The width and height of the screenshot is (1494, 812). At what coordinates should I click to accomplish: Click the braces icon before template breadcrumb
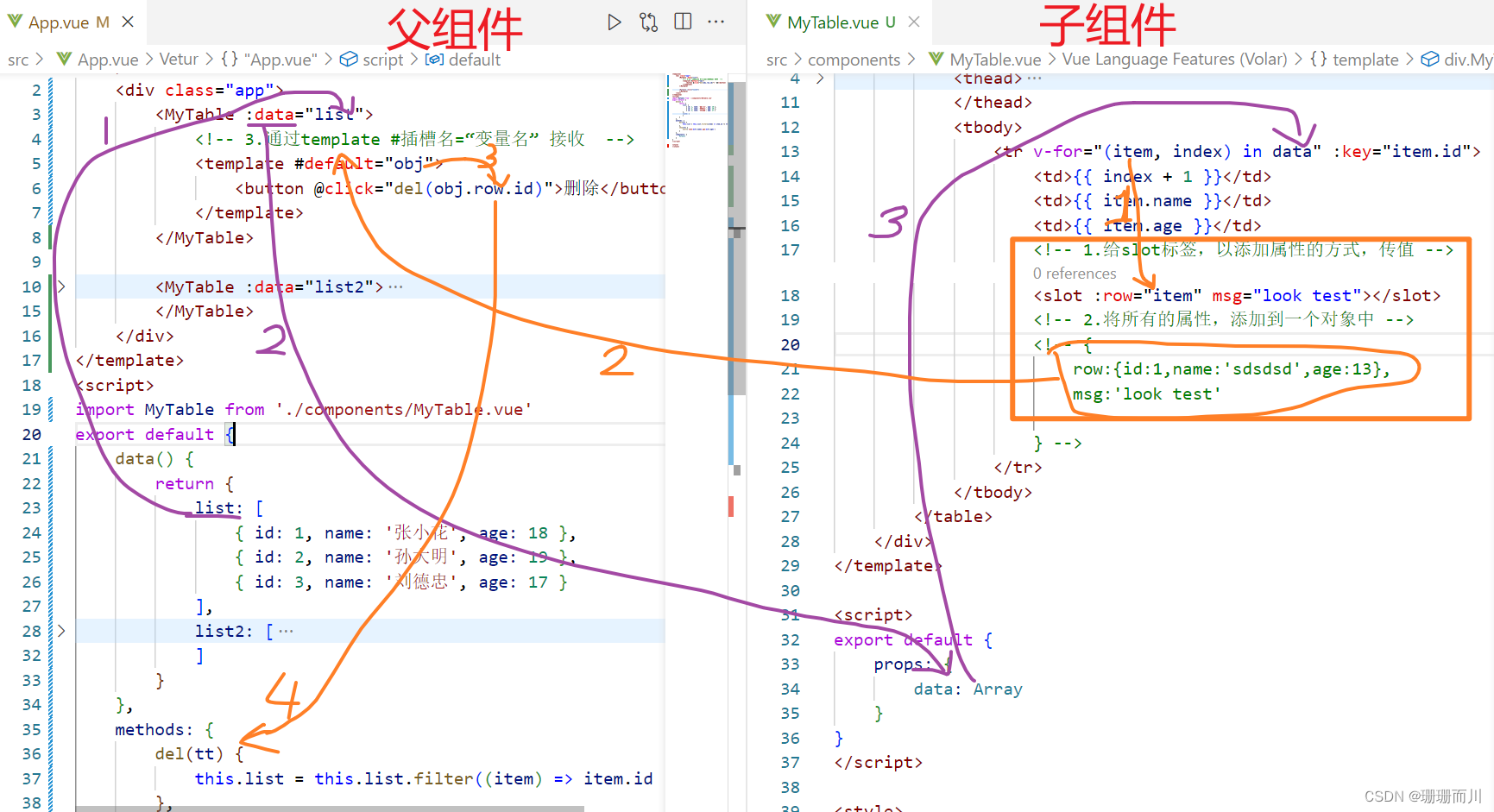(x=1318, y=59)
